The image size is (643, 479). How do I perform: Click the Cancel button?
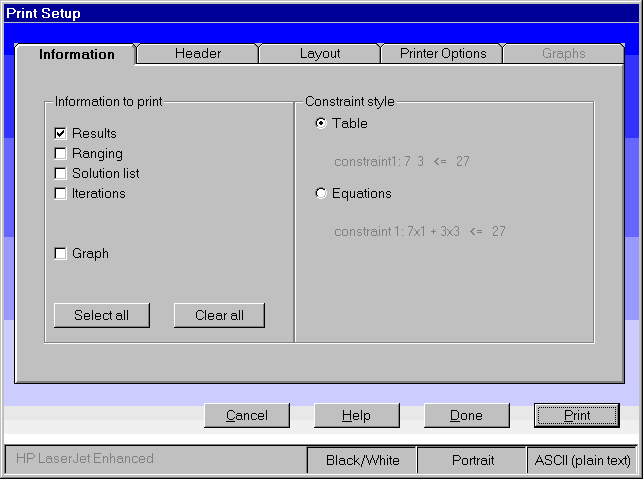coord(247,415)
